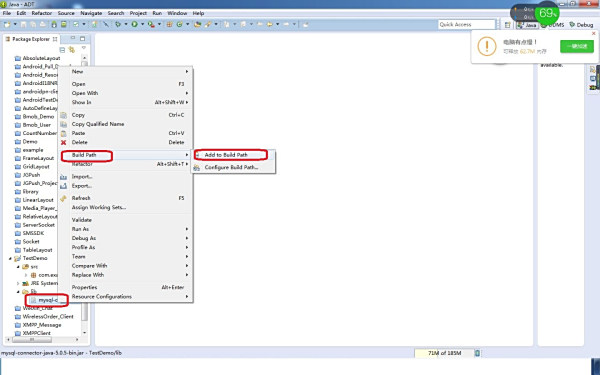Open the Navigate menu
Image resolution: width=600 pixels, height=375 pixels.
(x=91, y=13)
